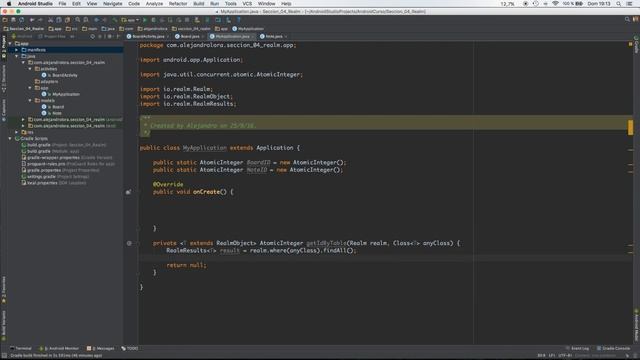Click the Redo arrow in toolbar
Image resolution: width=640 pixels, height=360 pixels.
pyautogui.click(x=40, y=20)
